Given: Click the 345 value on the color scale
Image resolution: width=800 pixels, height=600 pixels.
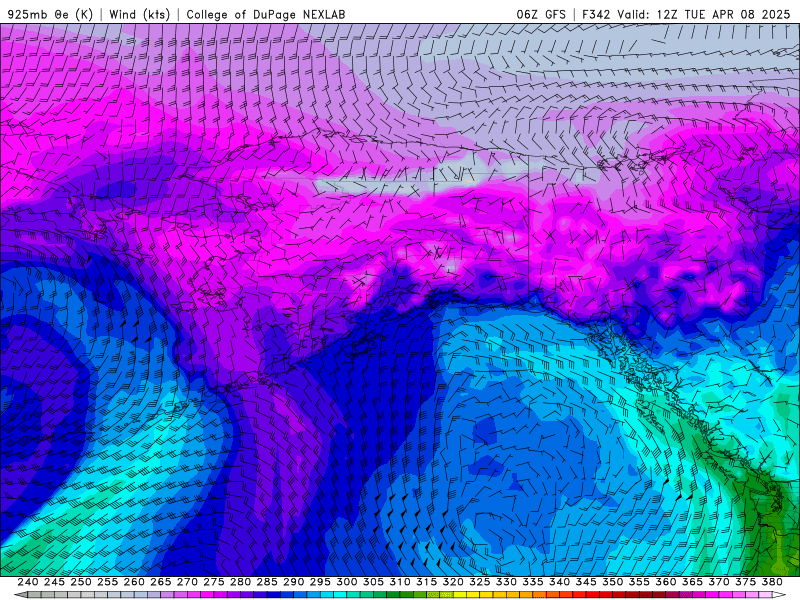Looking at the screenshot, I should [x=586, y=582].
